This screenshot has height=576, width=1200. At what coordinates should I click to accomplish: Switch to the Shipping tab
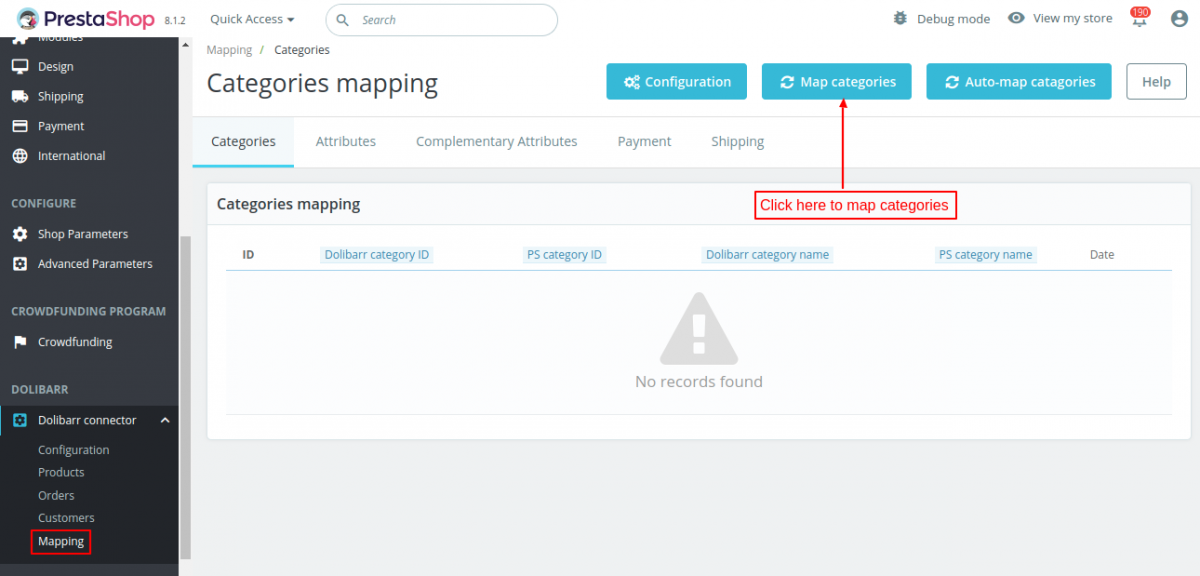click(x=738, y=141)
